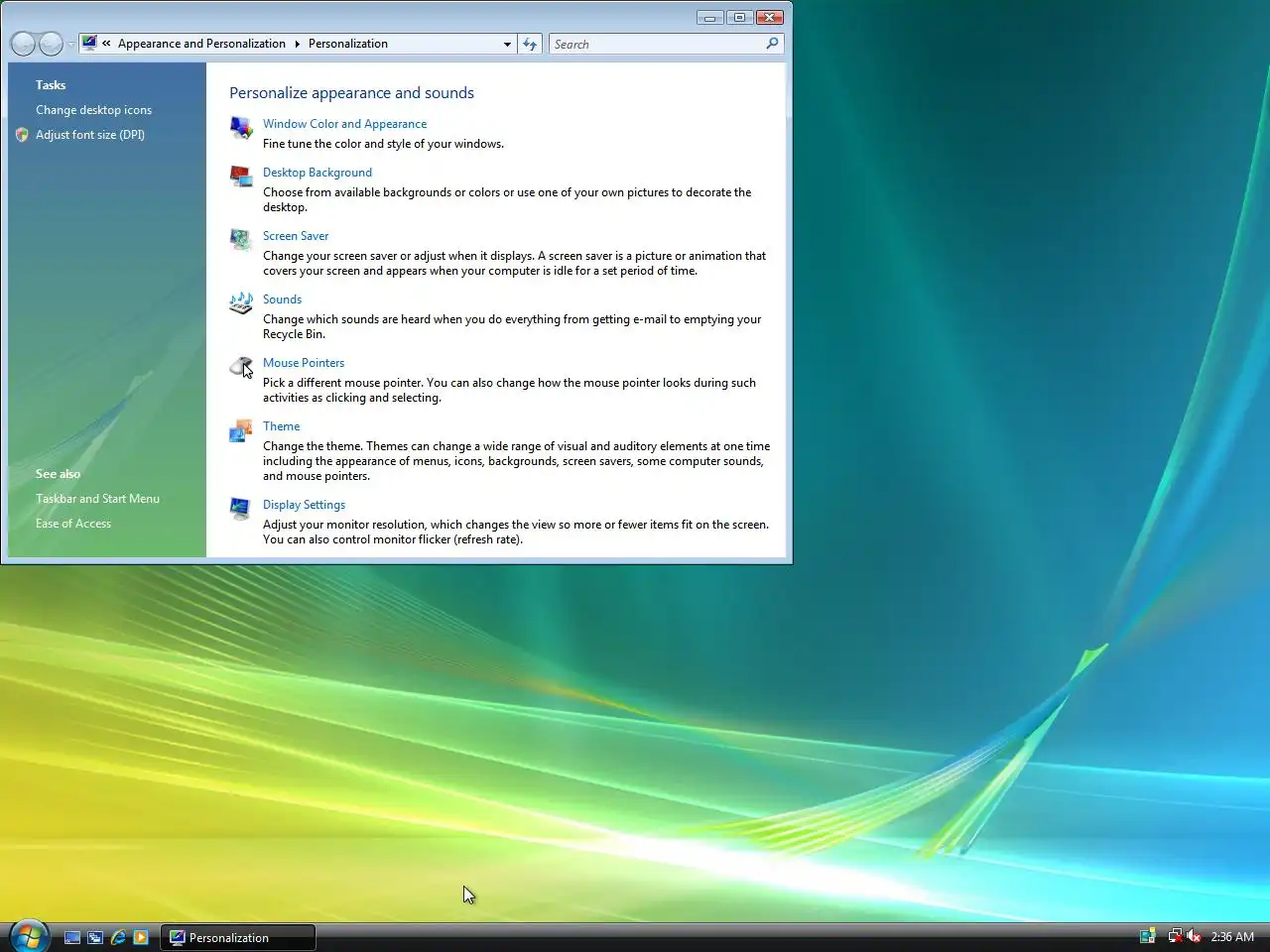Open the Theme link
Screen dimensions: 1270x952
point(281,426)
